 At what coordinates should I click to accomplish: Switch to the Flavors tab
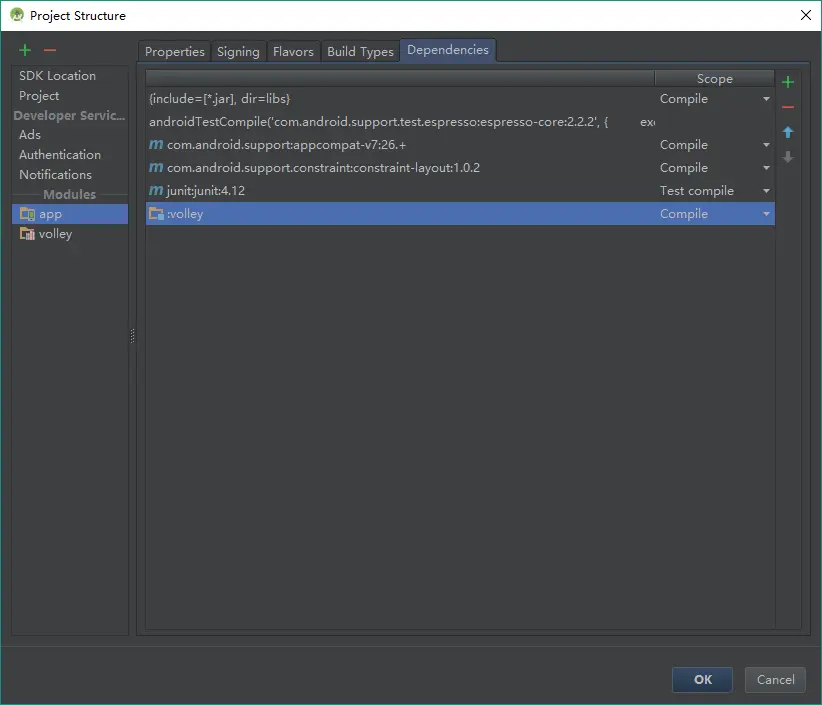[x=293, y=51]
